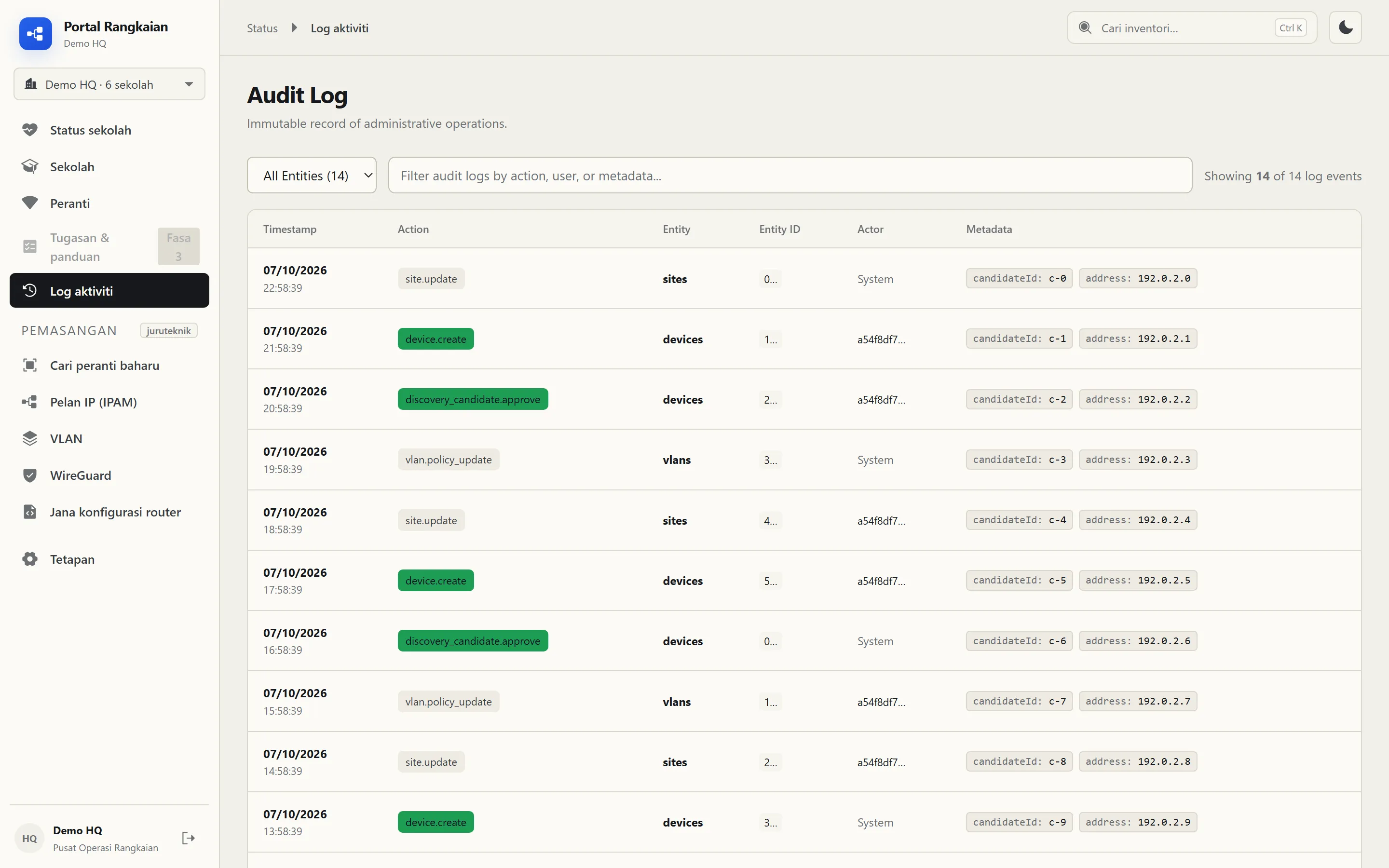Open Status sekolah heart icon
This screenshot has height=868, width=1389.
30,130
